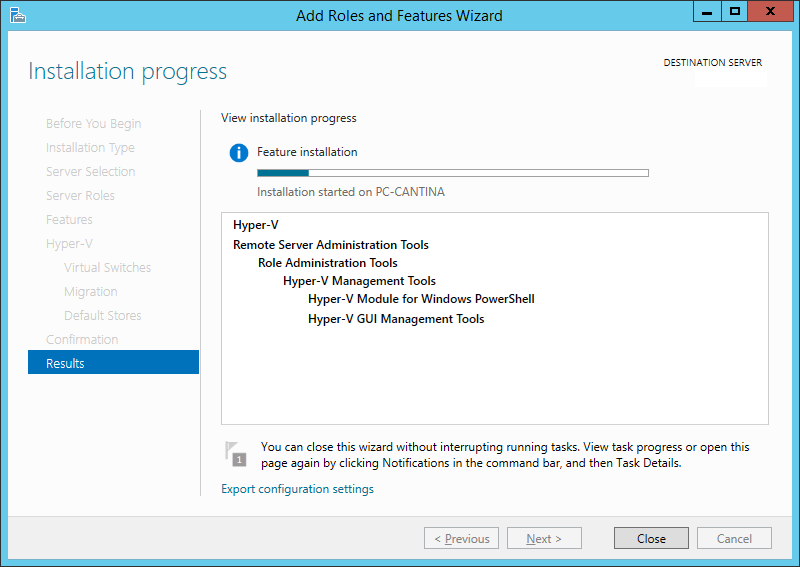Maximize the wizard window
The width and height of the screenshot is (800, 567).
[x=734, y=11]
